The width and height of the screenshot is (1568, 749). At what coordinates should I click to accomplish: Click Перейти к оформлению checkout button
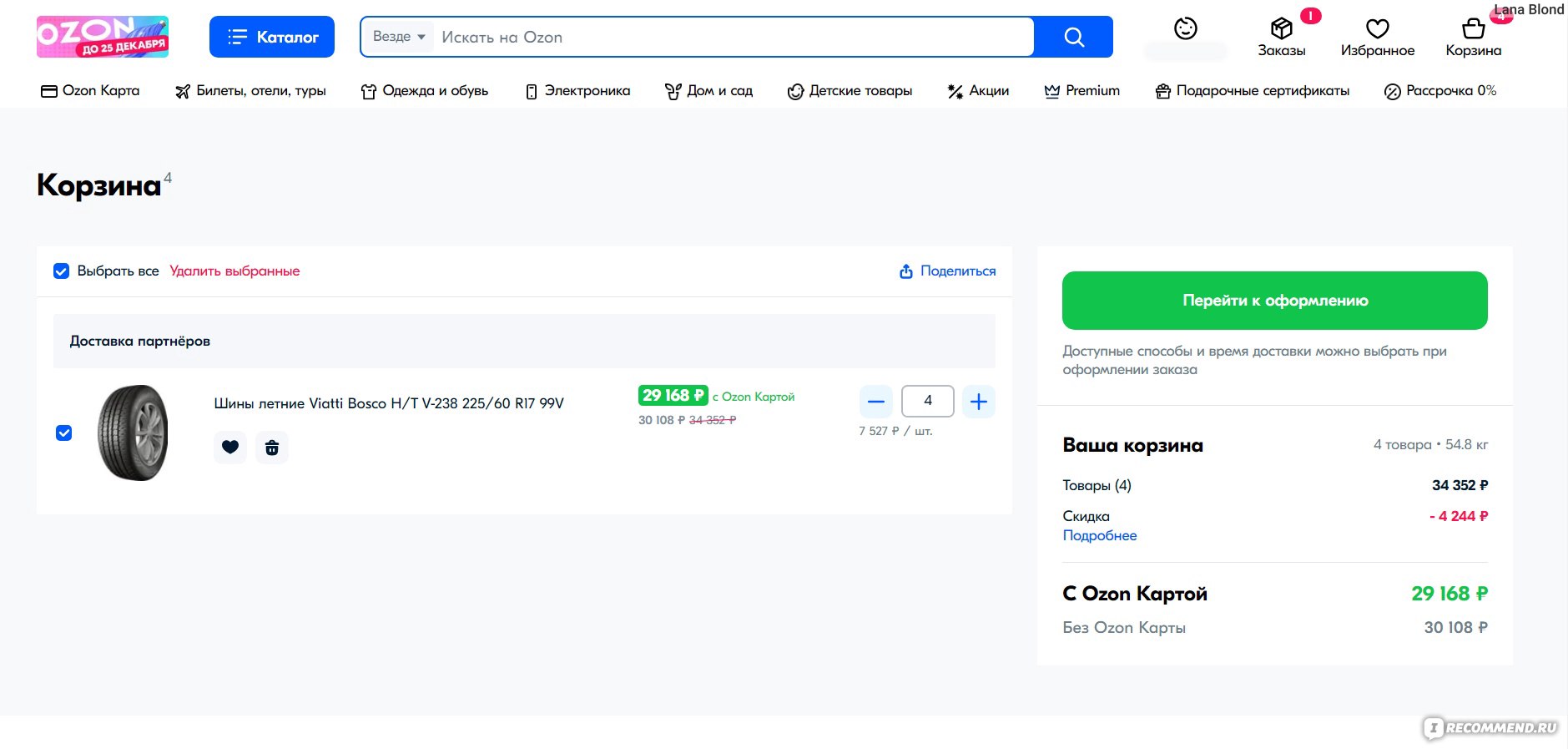(1274, 301)
